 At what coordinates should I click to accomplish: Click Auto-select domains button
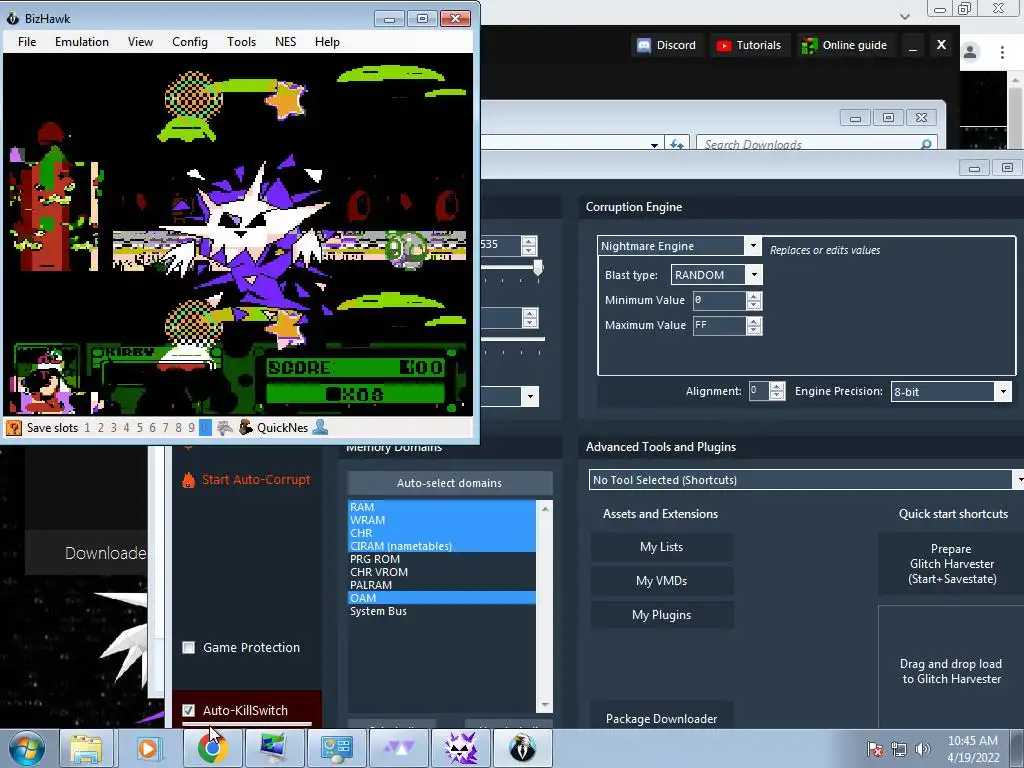(x=449, y=483)
